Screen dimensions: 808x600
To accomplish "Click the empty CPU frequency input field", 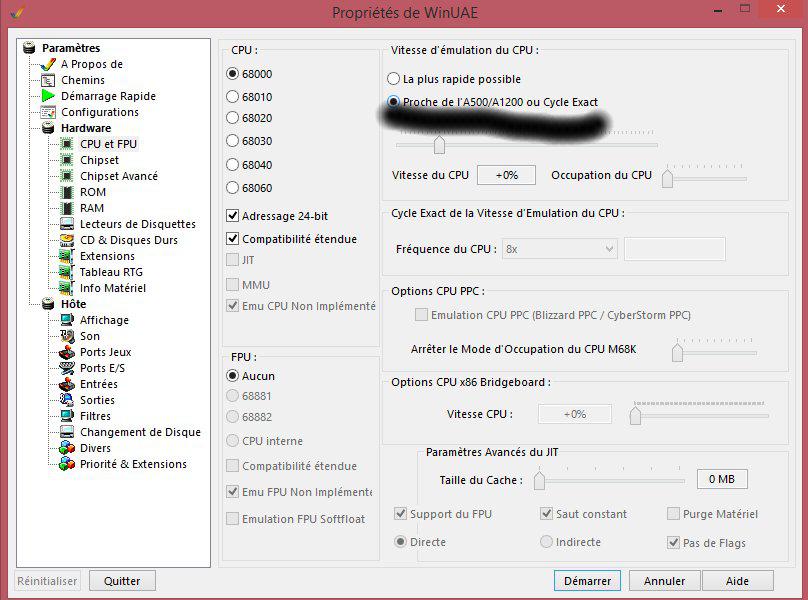I will click(x=675, y=249).
